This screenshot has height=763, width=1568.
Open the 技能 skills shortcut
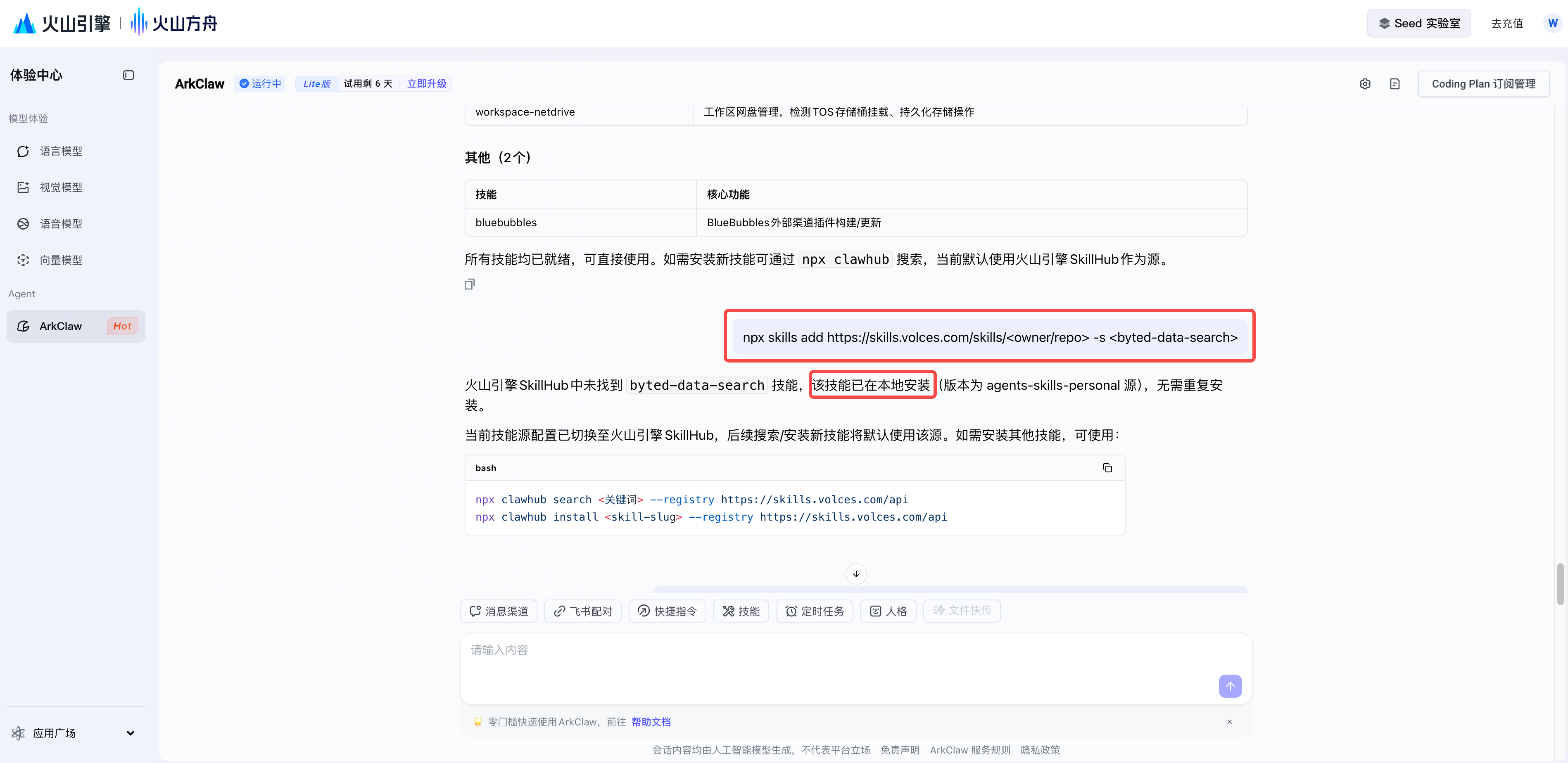pyautogui.click(x=741, y=611)
